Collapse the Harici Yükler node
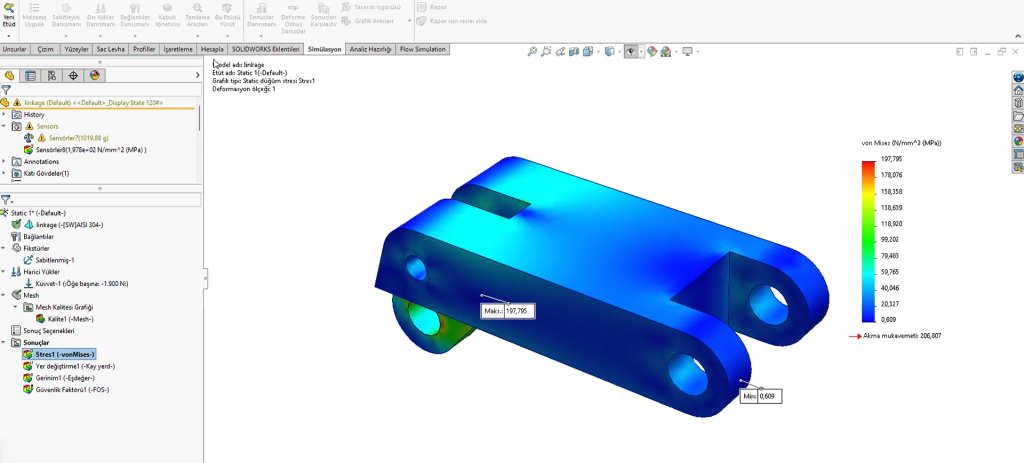This screenshot has width=1024, height=463. pos(4,271)
